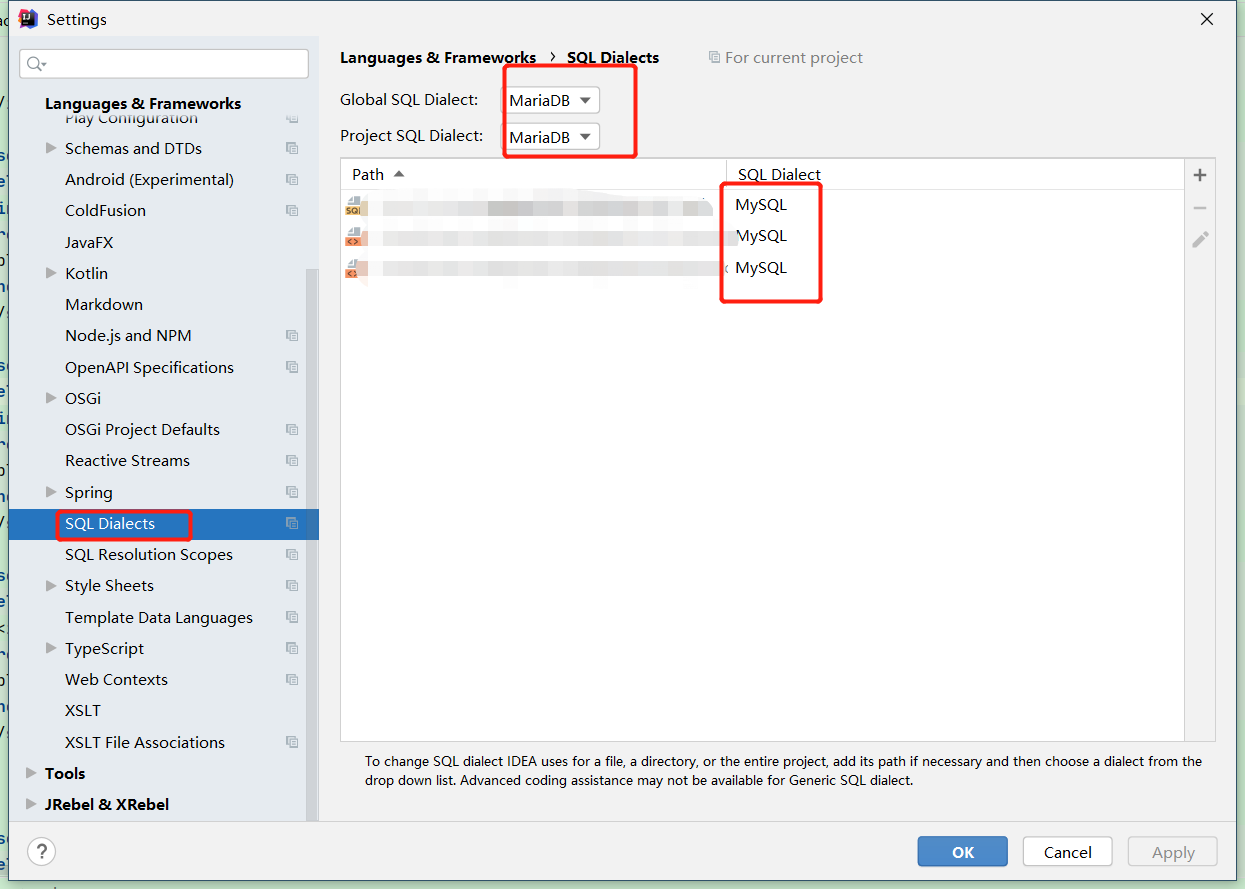Click in the settings search field
Viewport: 1245px width, 889px height.
(164, 64)
